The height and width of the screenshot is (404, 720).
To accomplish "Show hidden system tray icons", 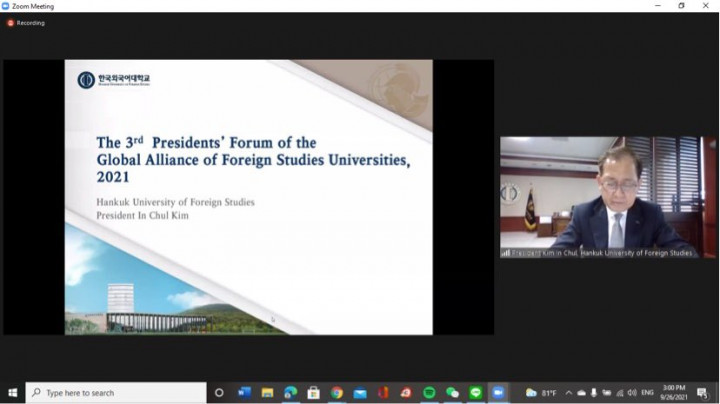I will pyautogui.click(x=568, y=393).
